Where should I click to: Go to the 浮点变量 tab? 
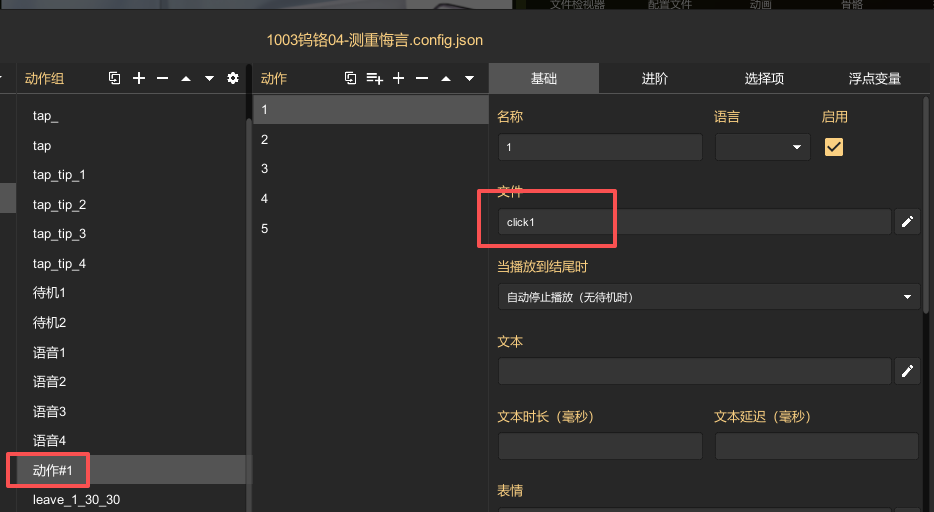[x=874, y=78]
